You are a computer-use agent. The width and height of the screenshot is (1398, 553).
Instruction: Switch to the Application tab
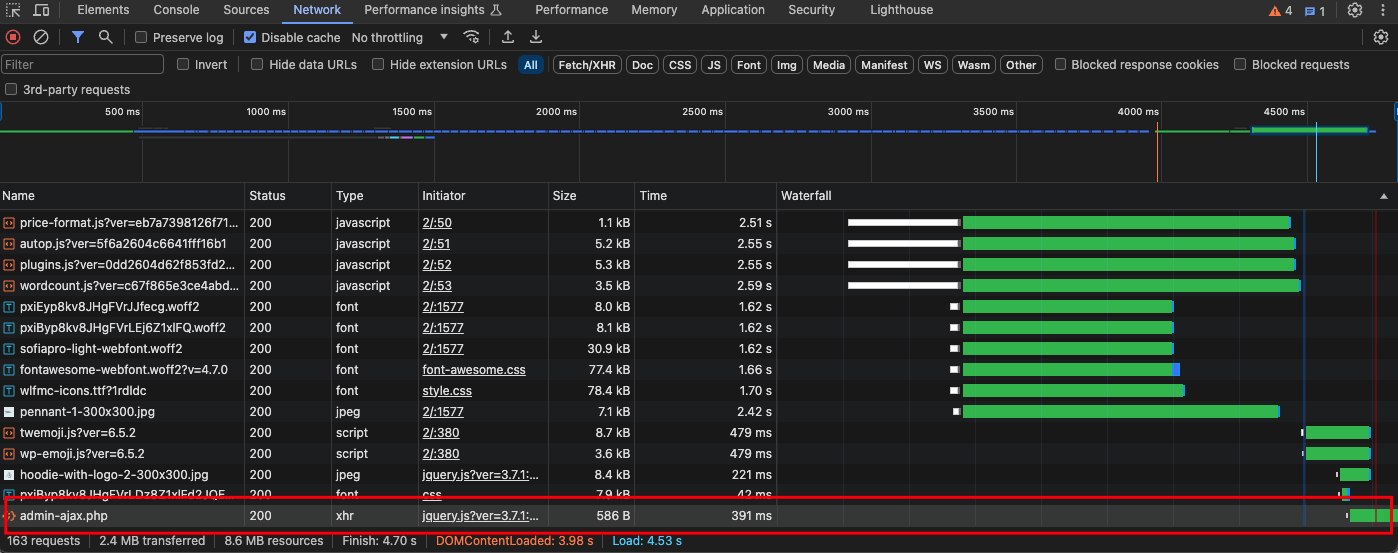733,10
